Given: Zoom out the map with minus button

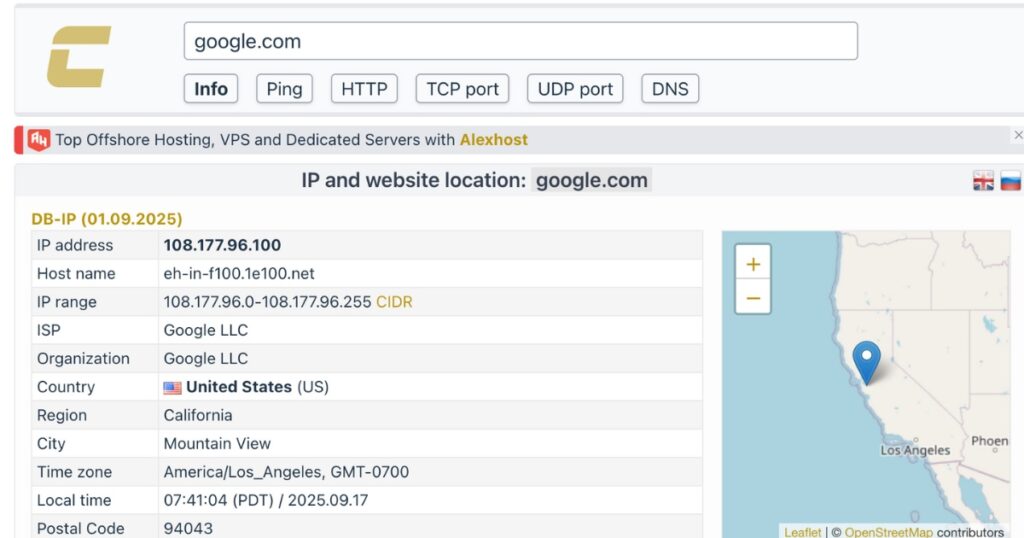Looking at the screenshot, I should [x=753, y=298].
